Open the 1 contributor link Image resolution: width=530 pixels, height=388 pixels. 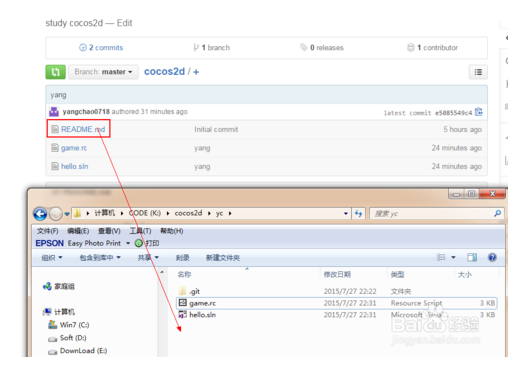click(432, 48)
